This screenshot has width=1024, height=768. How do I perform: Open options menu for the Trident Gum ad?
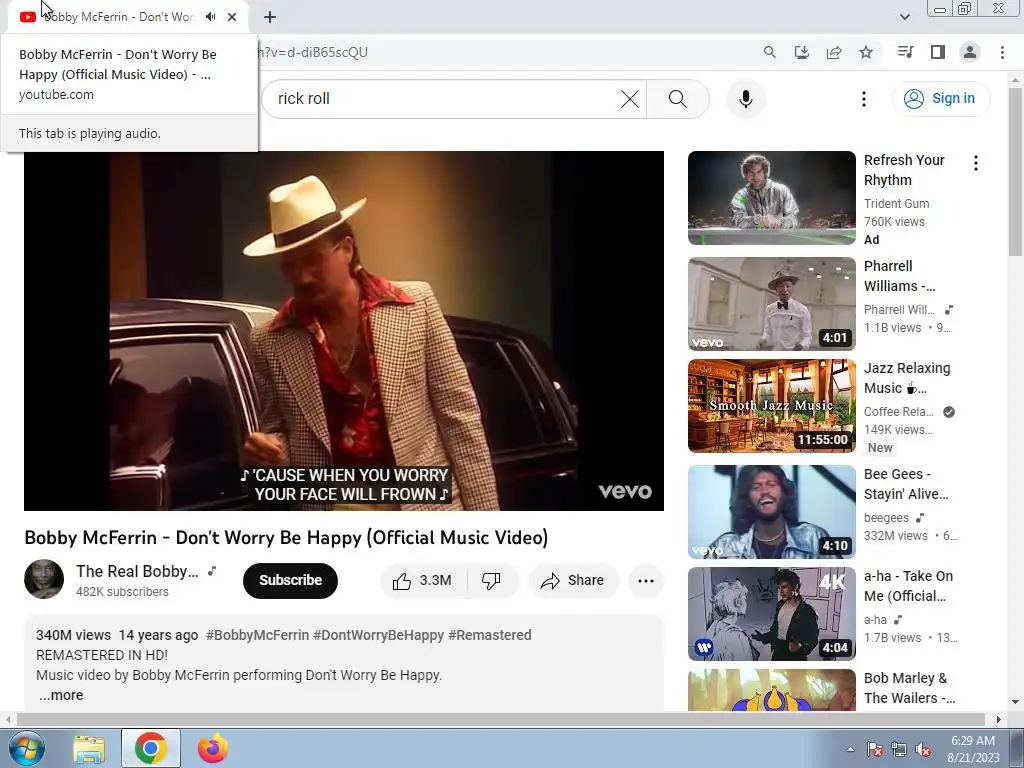(976, 163)
